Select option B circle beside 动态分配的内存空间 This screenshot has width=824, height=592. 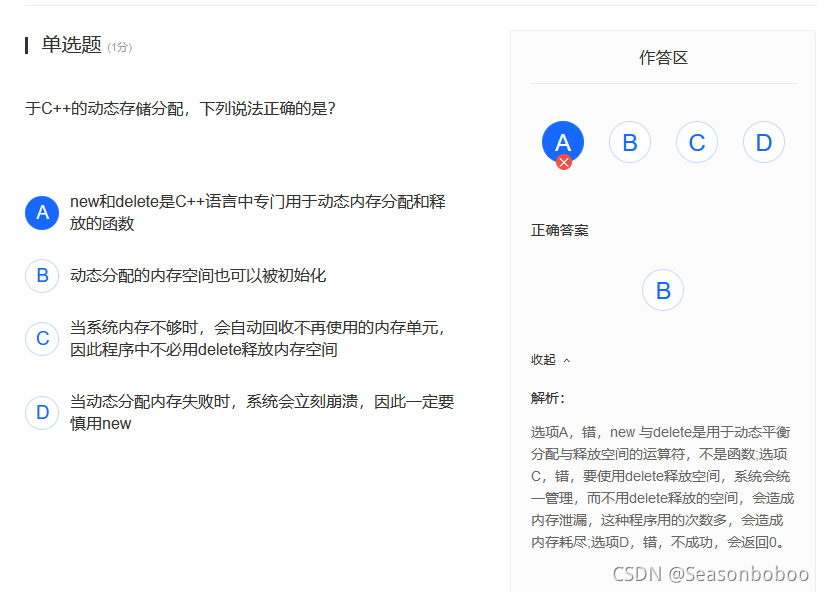click(x=42, y=276)
